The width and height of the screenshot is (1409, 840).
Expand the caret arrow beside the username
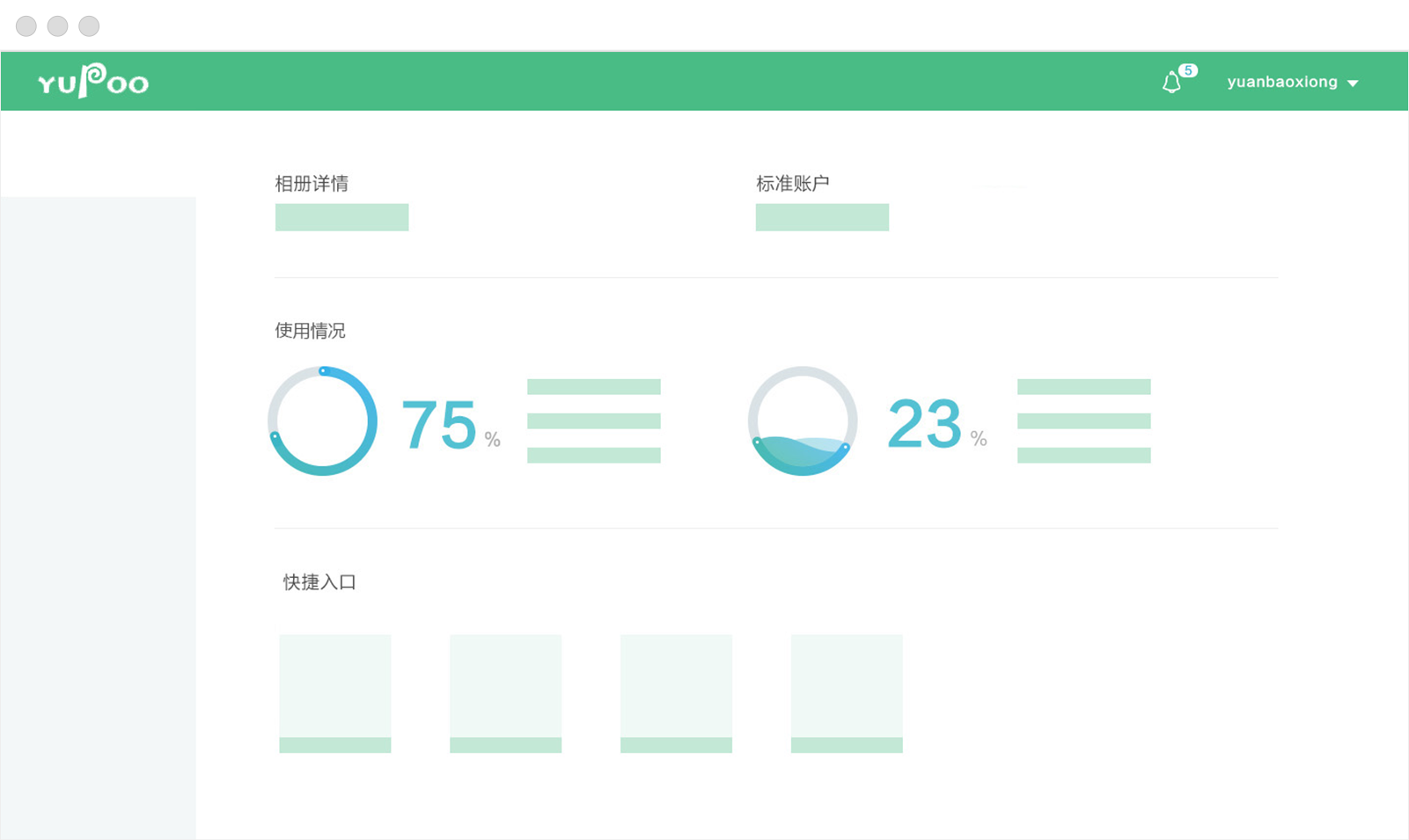point(1353,84)
